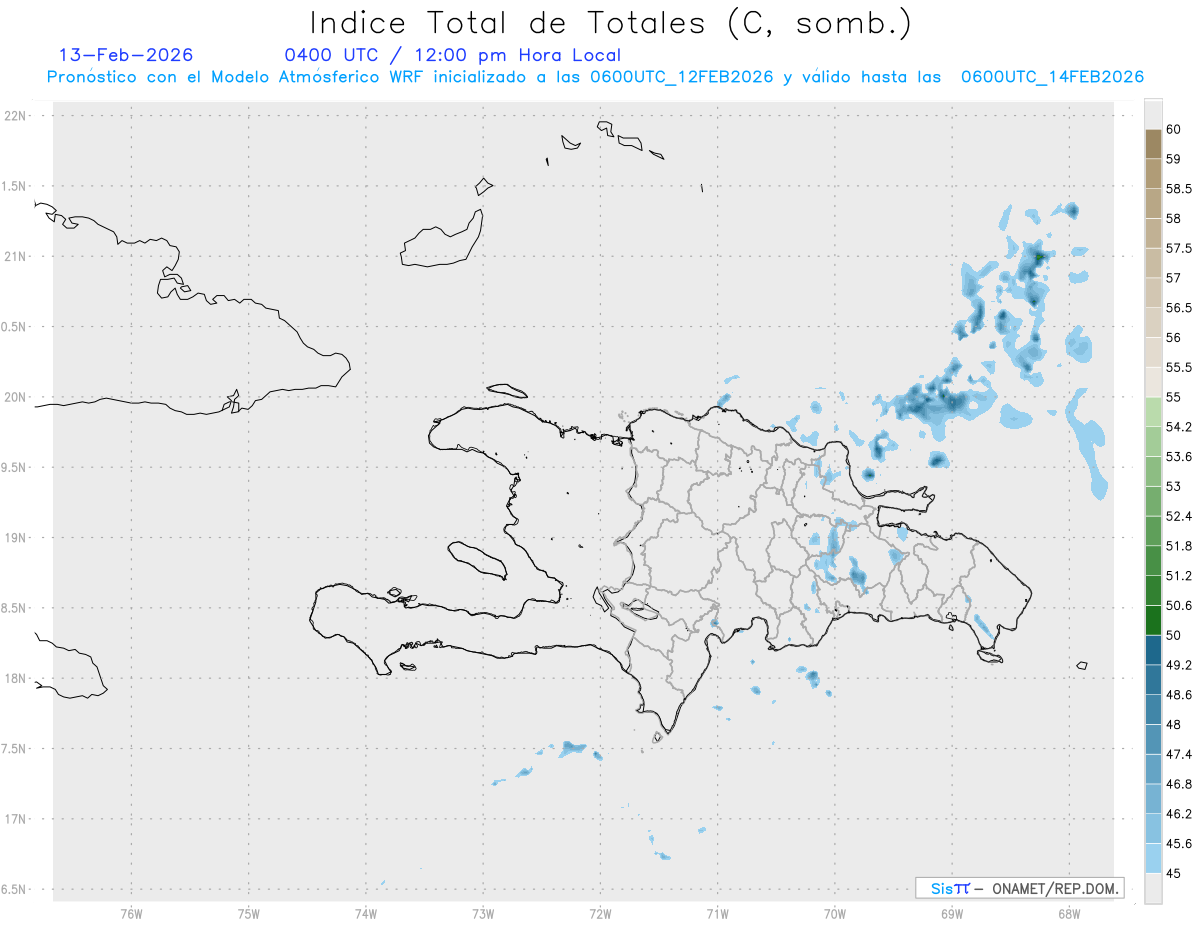
Task: Click the pale green swatch between 54.2 and 55
Action: [1153, 412]
